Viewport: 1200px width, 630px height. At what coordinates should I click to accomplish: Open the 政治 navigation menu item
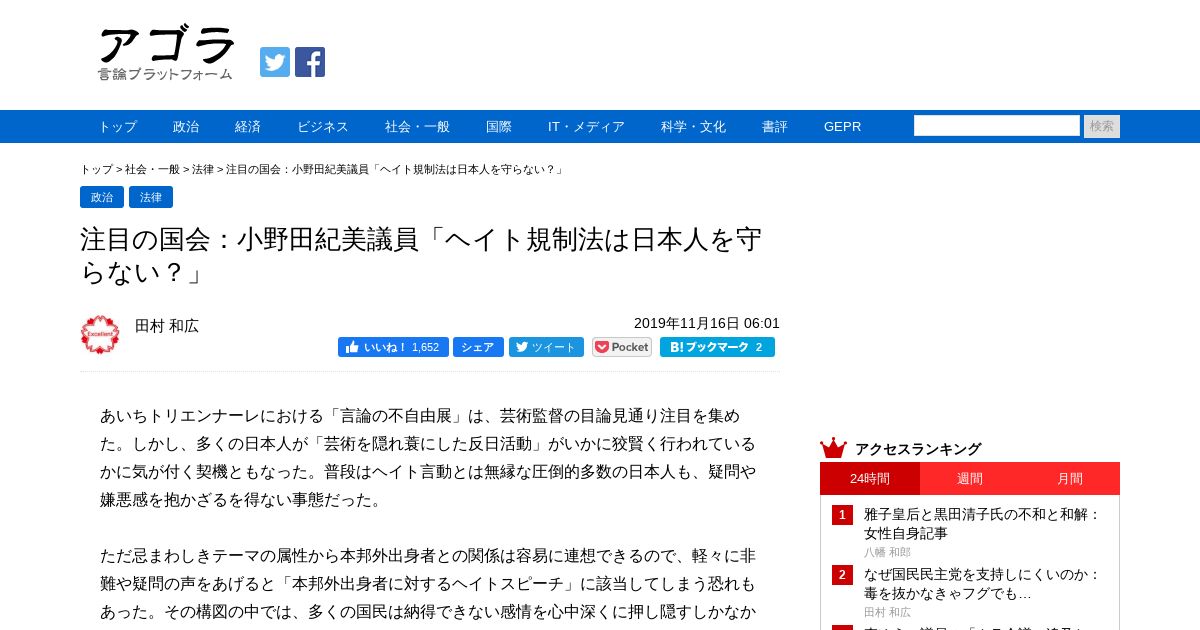pos(186,127)
